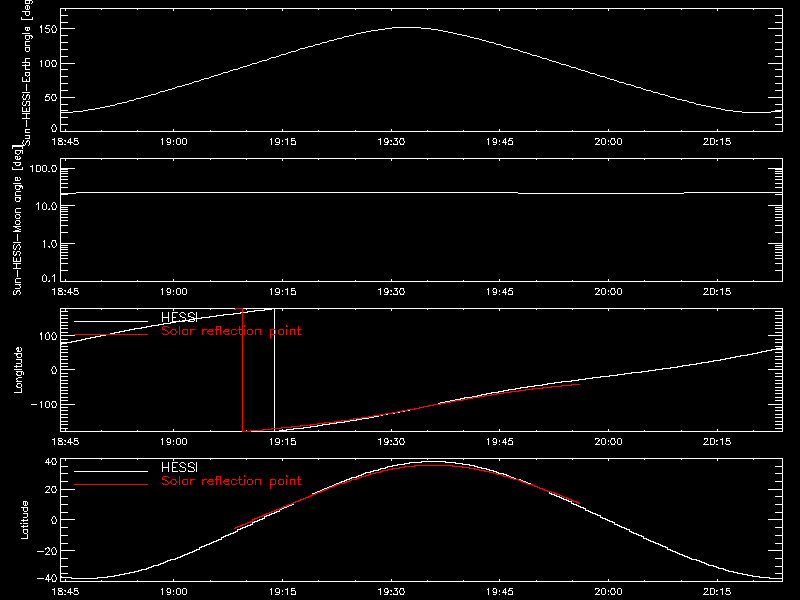Click 20:00 time label under Longitude plot
Viewport: 800px width, 600px height.
pyautogui.click(x=608, y=442)
